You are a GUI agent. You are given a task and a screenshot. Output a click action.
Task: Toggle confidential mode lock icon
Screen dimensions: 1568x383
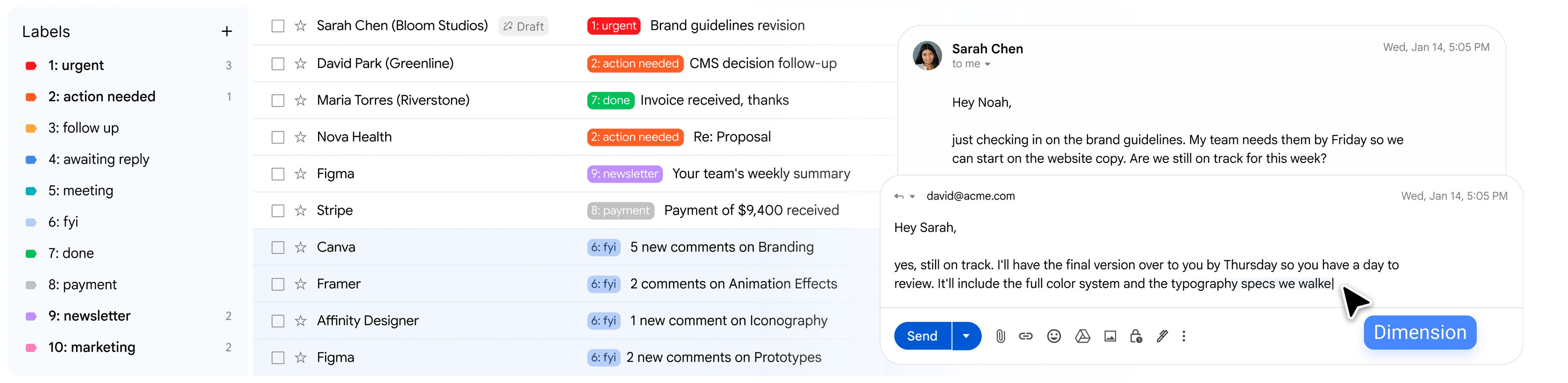[1136, 336]
